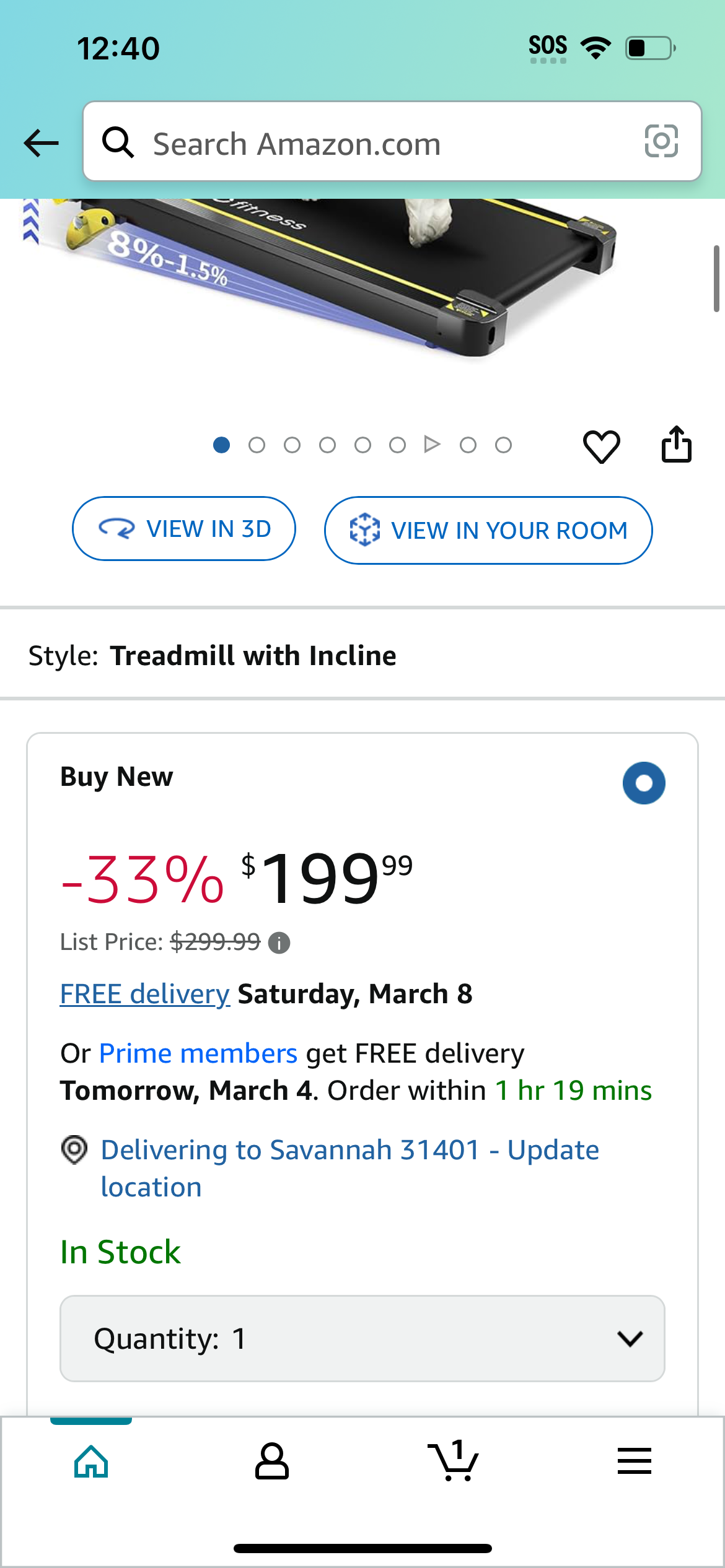This screenshot has width=725, height=1568.
Task: Tap the back arrow icon
Action: (42, 143)
